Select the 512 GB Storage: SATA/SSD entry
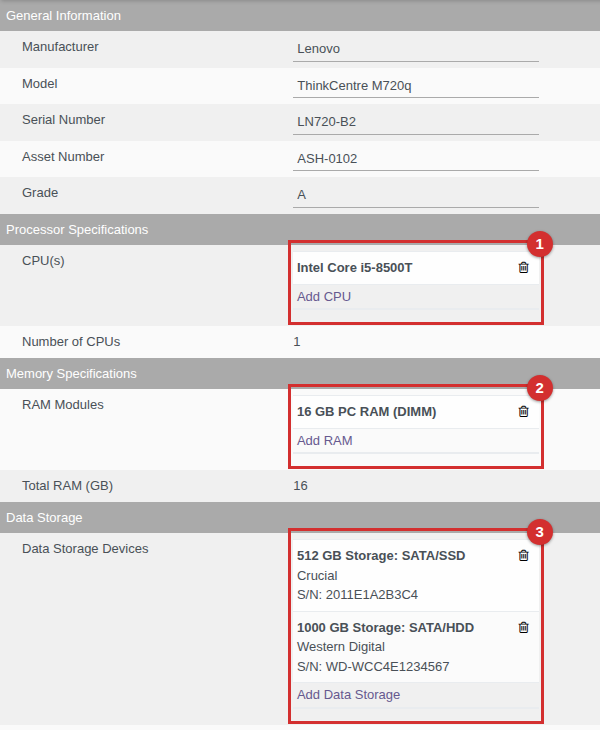Image resolution: width=600 pixels, height=730 pixels. (x=416, y=575)
